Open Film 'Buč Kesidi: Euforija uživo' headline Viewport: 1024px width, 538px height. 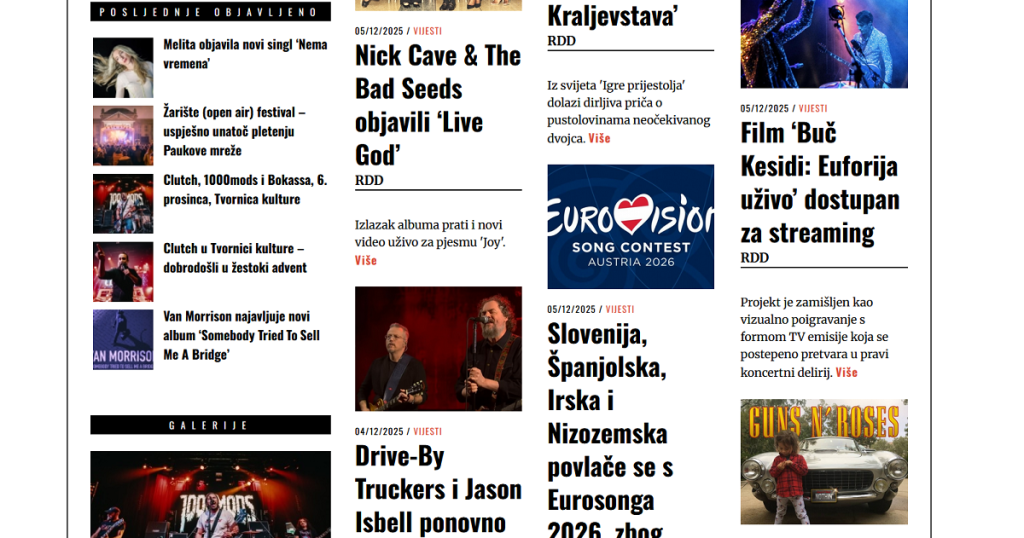pyautogui.click(x=820, y=183)
